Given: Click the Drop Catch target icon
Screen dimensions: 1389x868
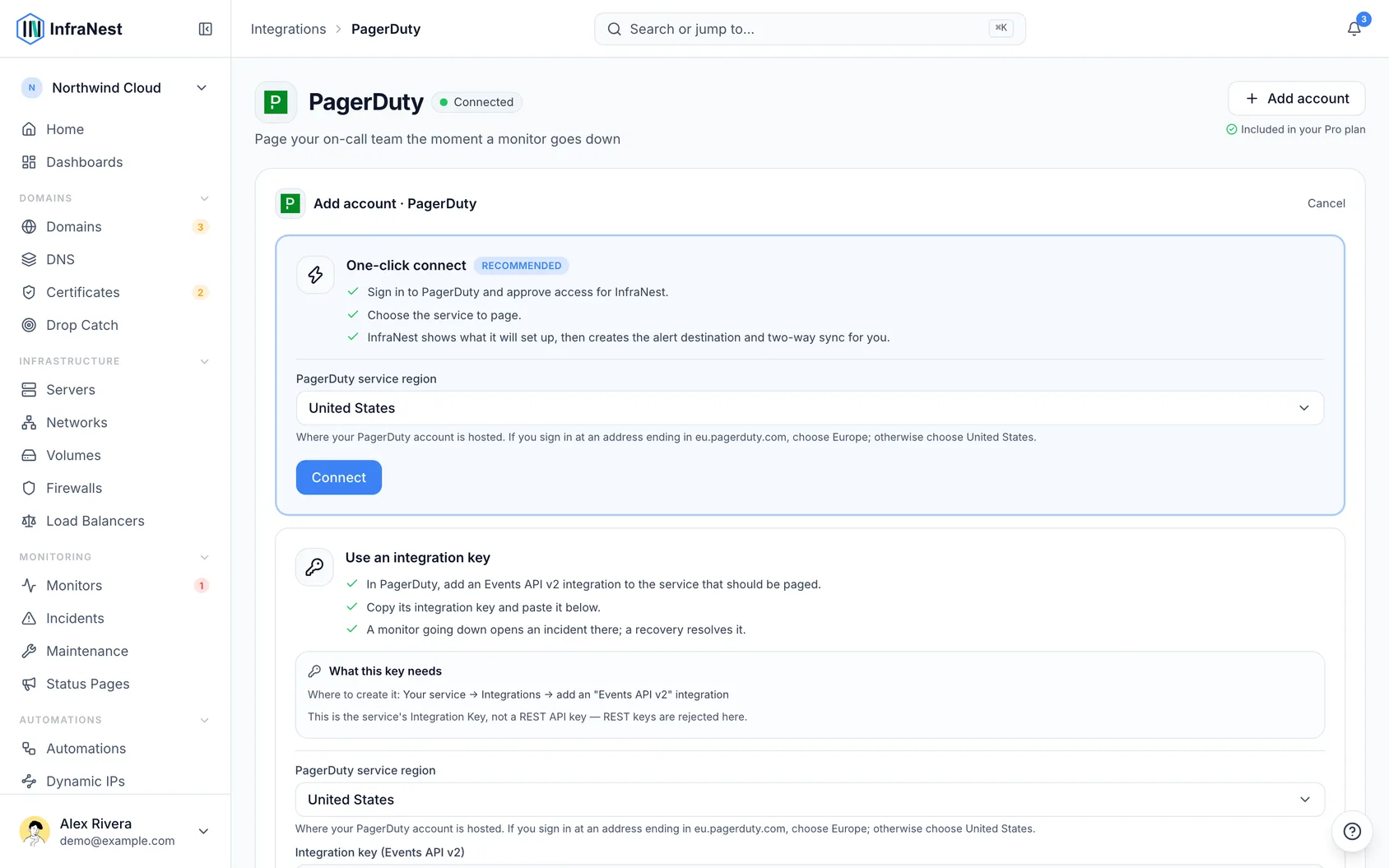Looking at the screenshot, I should click(x=29, y=326).
